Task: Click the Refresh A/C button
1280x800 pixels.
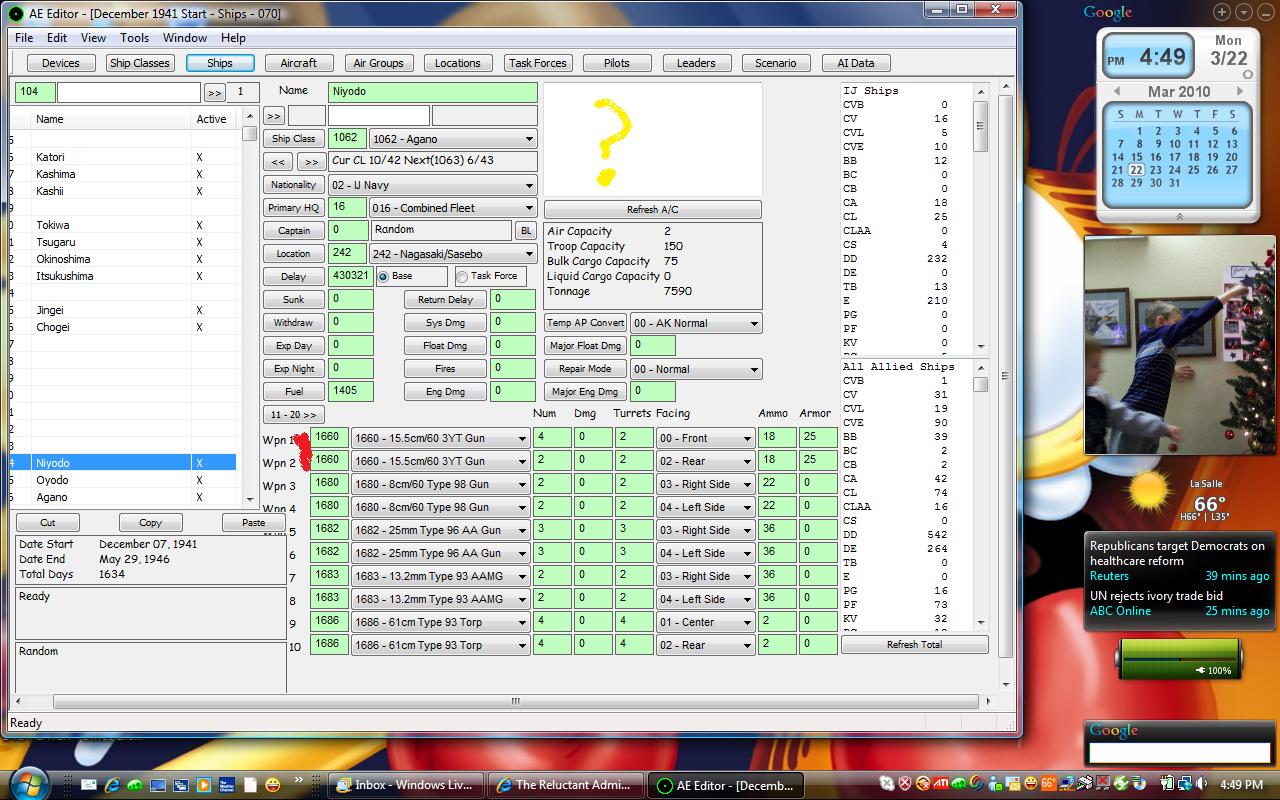Action: 652,210
